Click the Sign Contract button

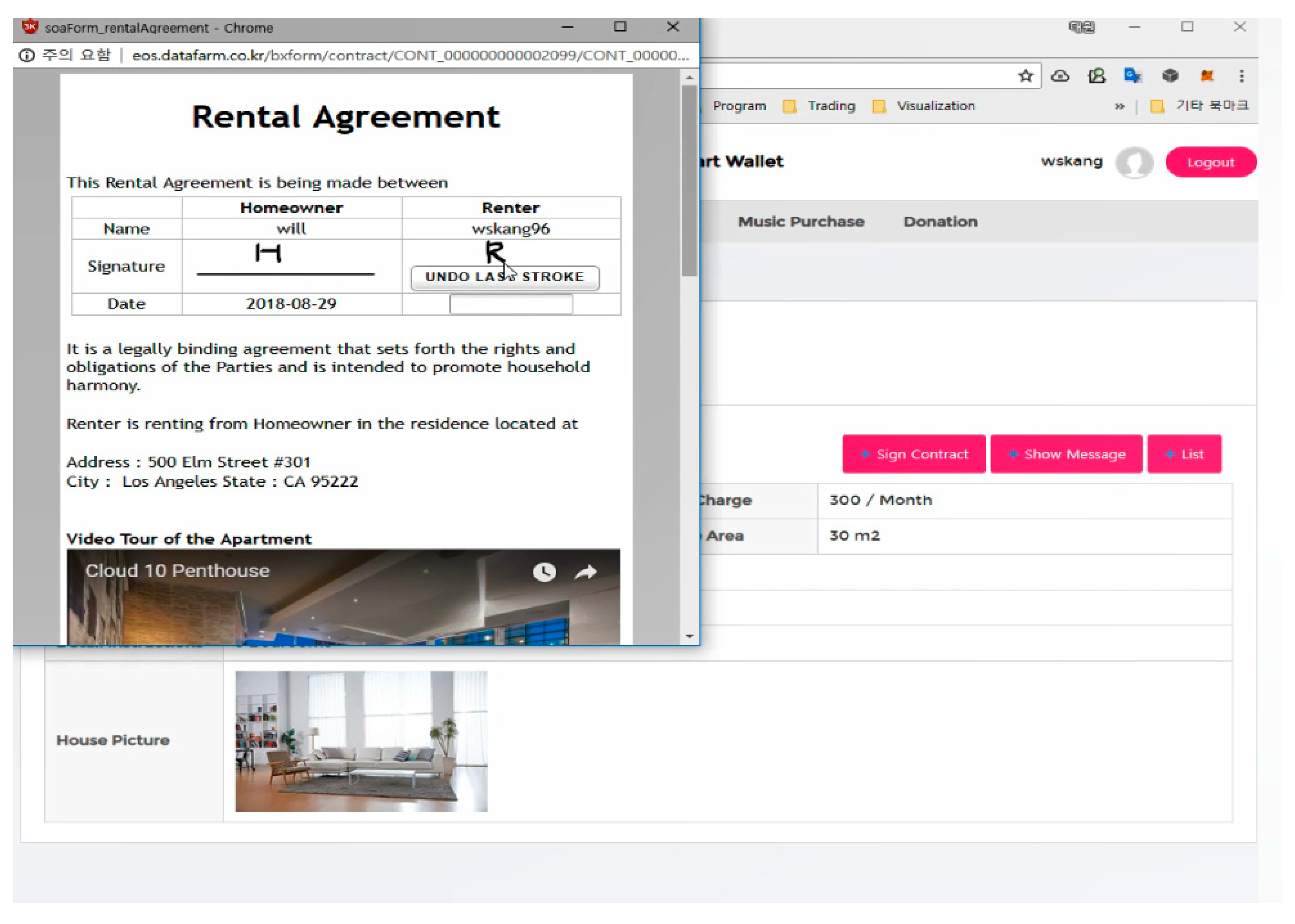(913, 454)
